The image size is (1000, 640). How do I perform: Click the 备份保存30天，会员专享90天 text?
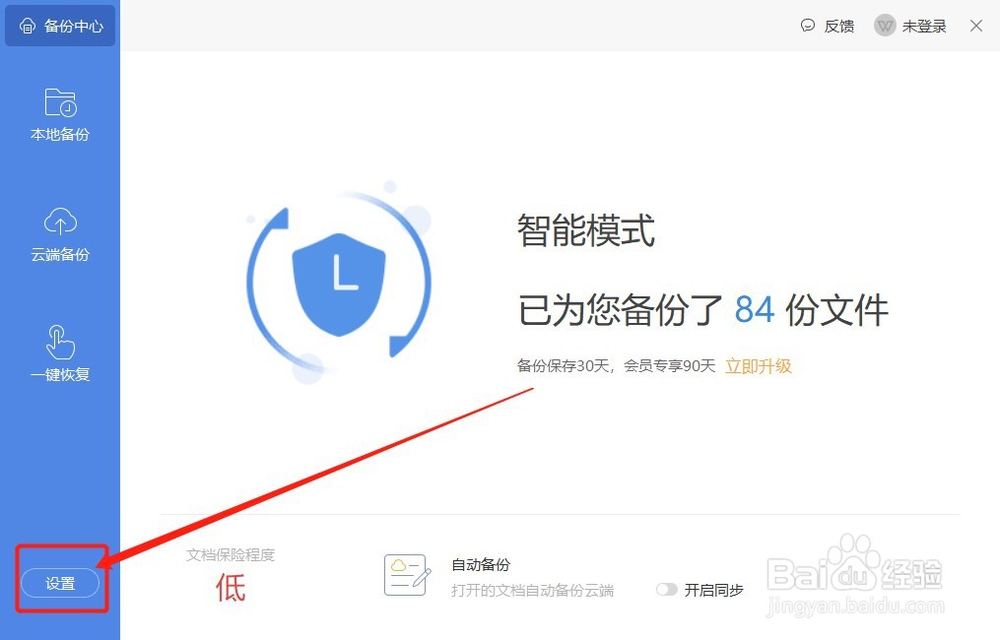(x=616, y=366)
